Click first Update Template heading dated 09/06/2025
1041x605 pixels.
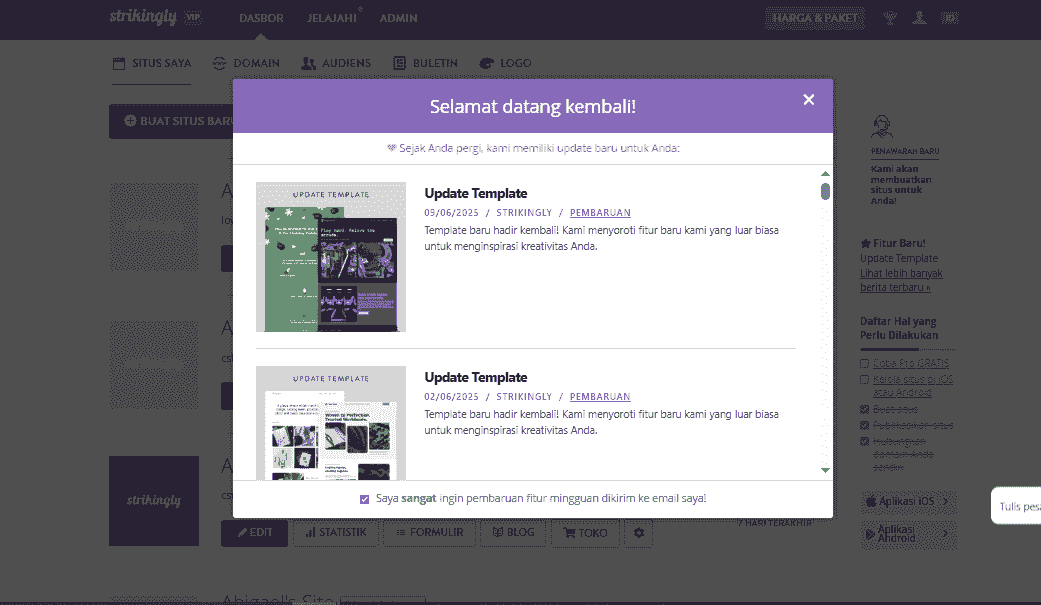[475, 193]
